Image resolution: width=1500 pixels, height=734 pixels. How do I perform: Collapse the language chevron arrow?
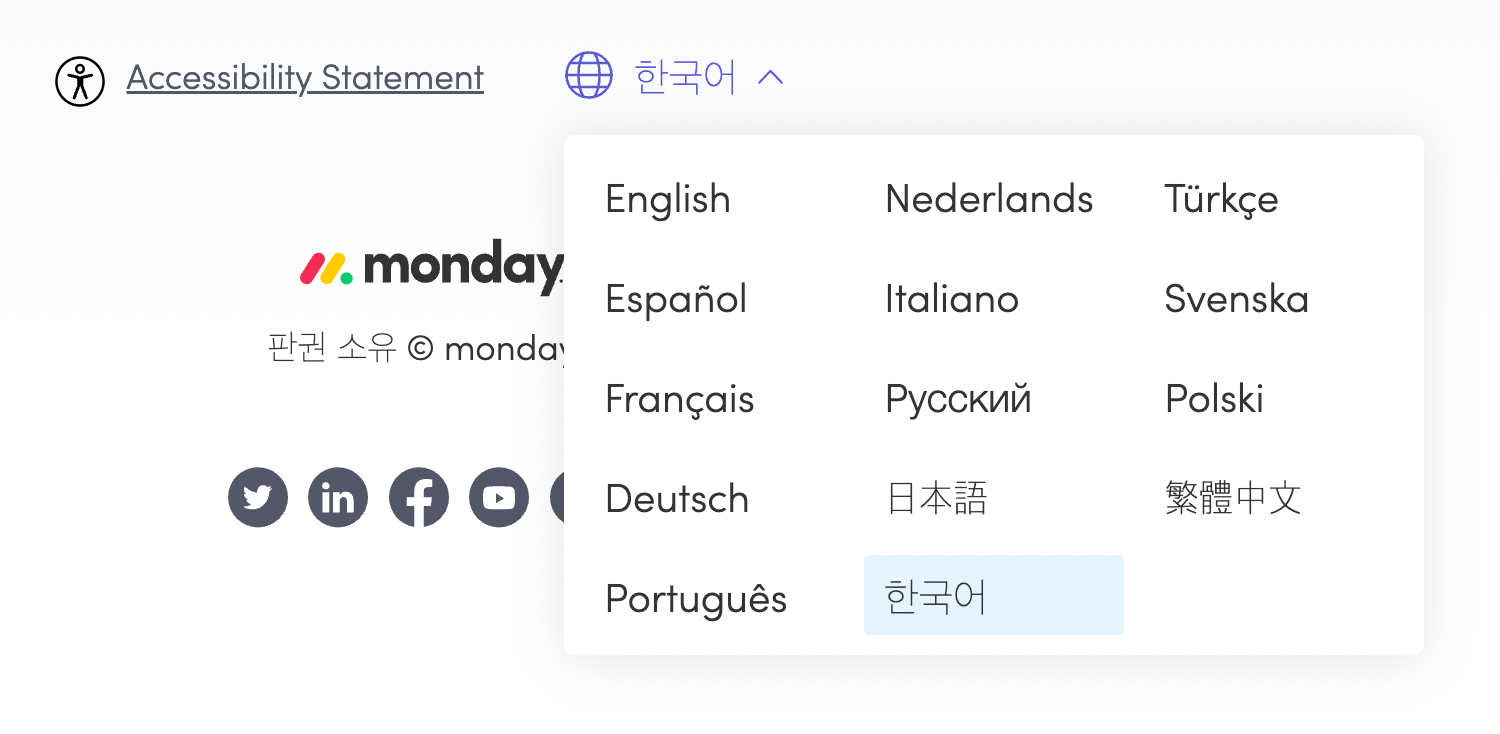(x=771, y=77)
